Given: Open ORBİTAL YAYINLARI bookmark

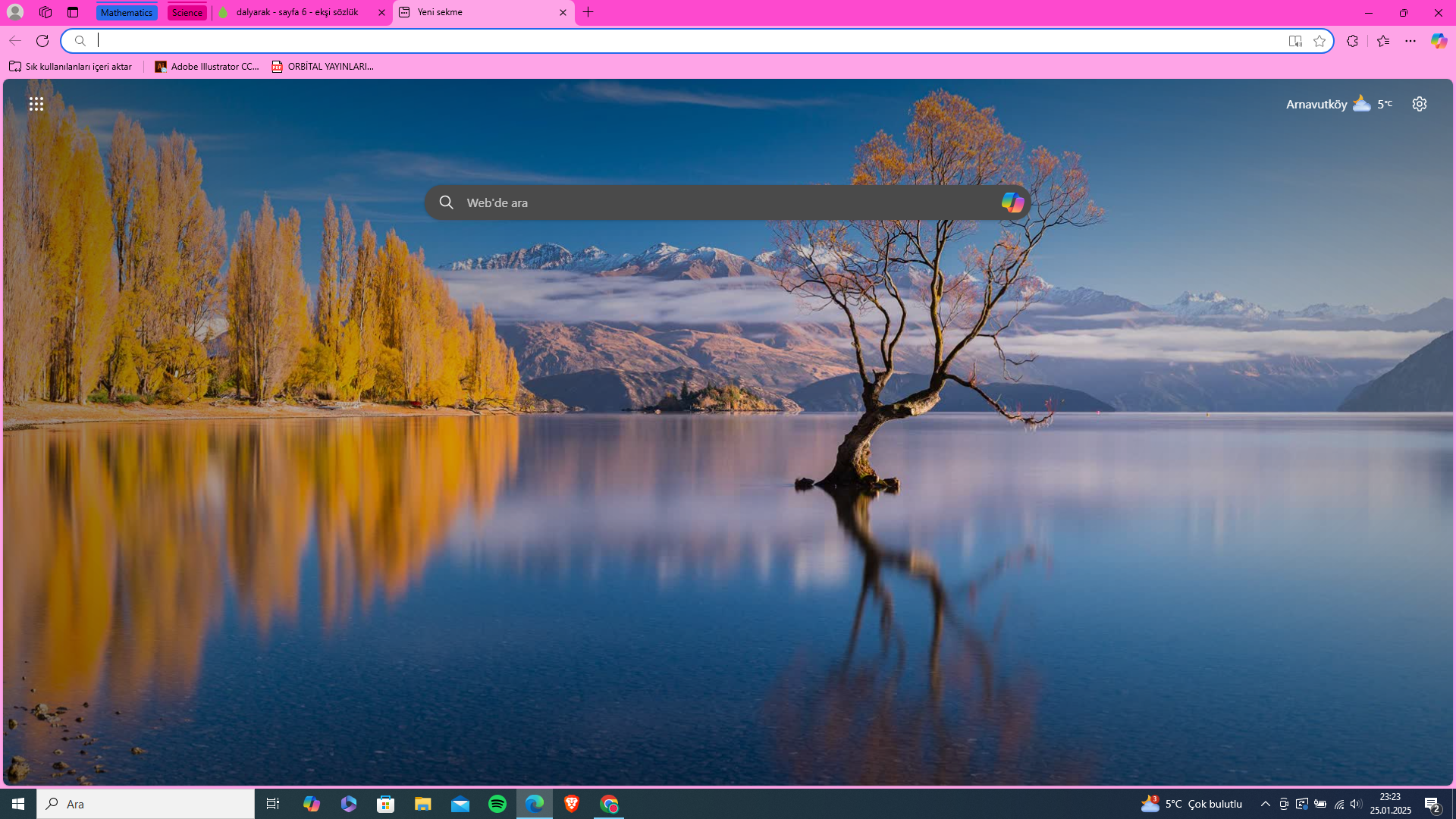Looking at the screenshot, I should click(323, 67).
